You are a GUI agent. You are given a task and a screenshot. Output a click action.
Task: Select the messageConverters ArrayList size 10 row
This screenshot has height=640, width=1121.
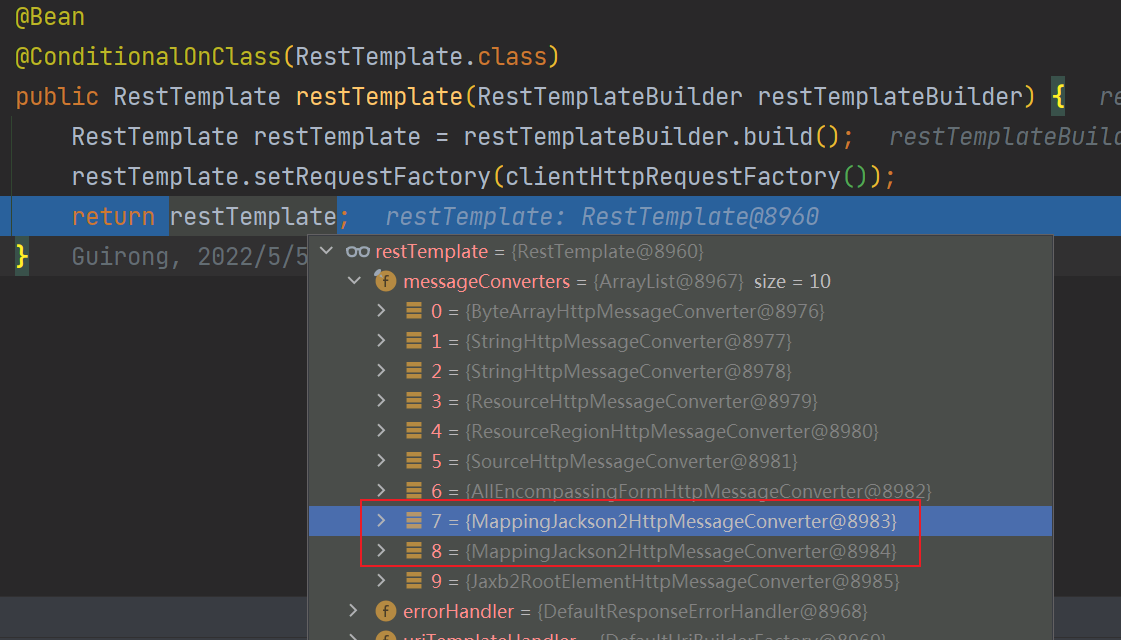tap(680, 281)
